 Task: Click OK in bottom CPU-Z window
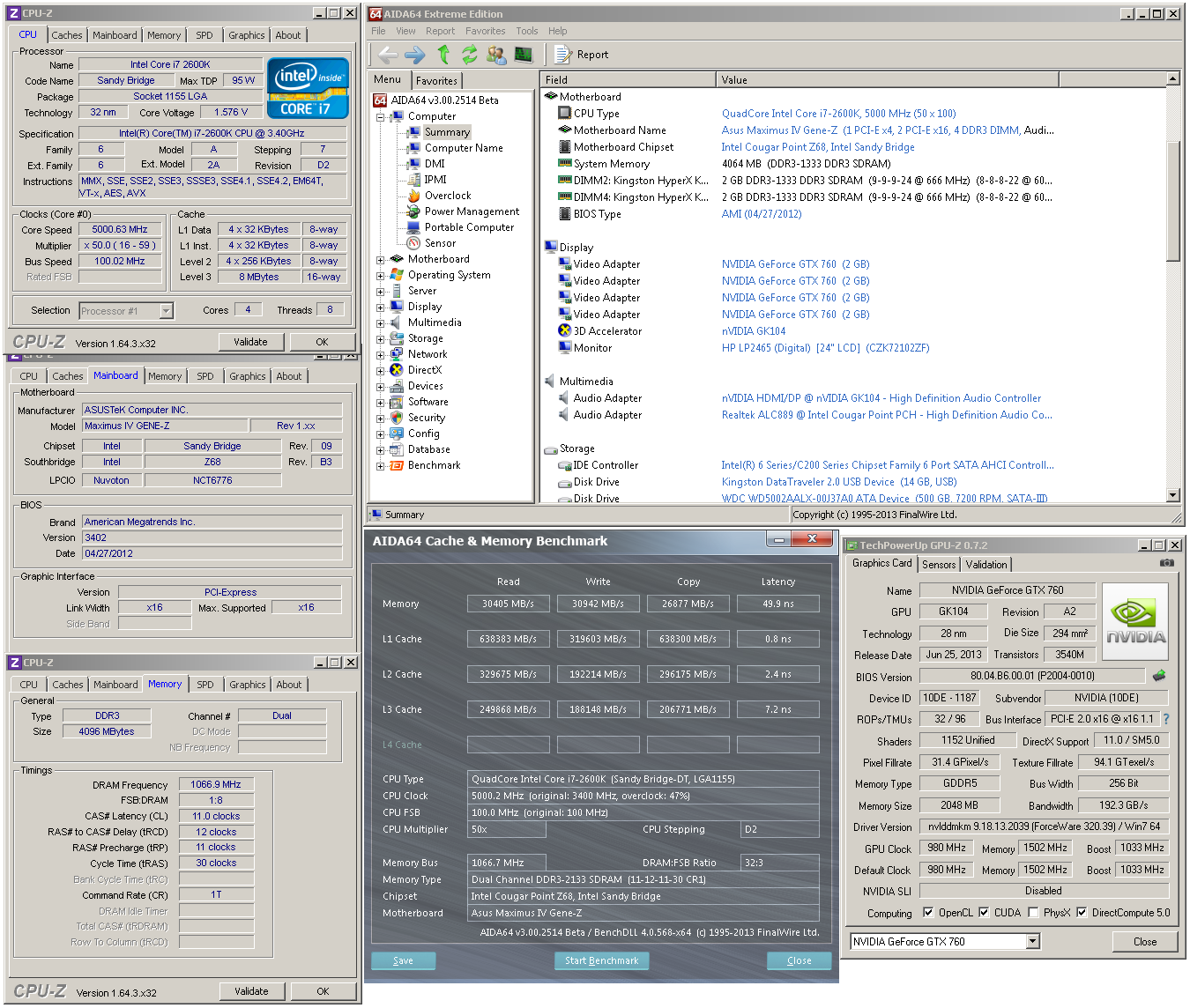[x=323, y=991]
